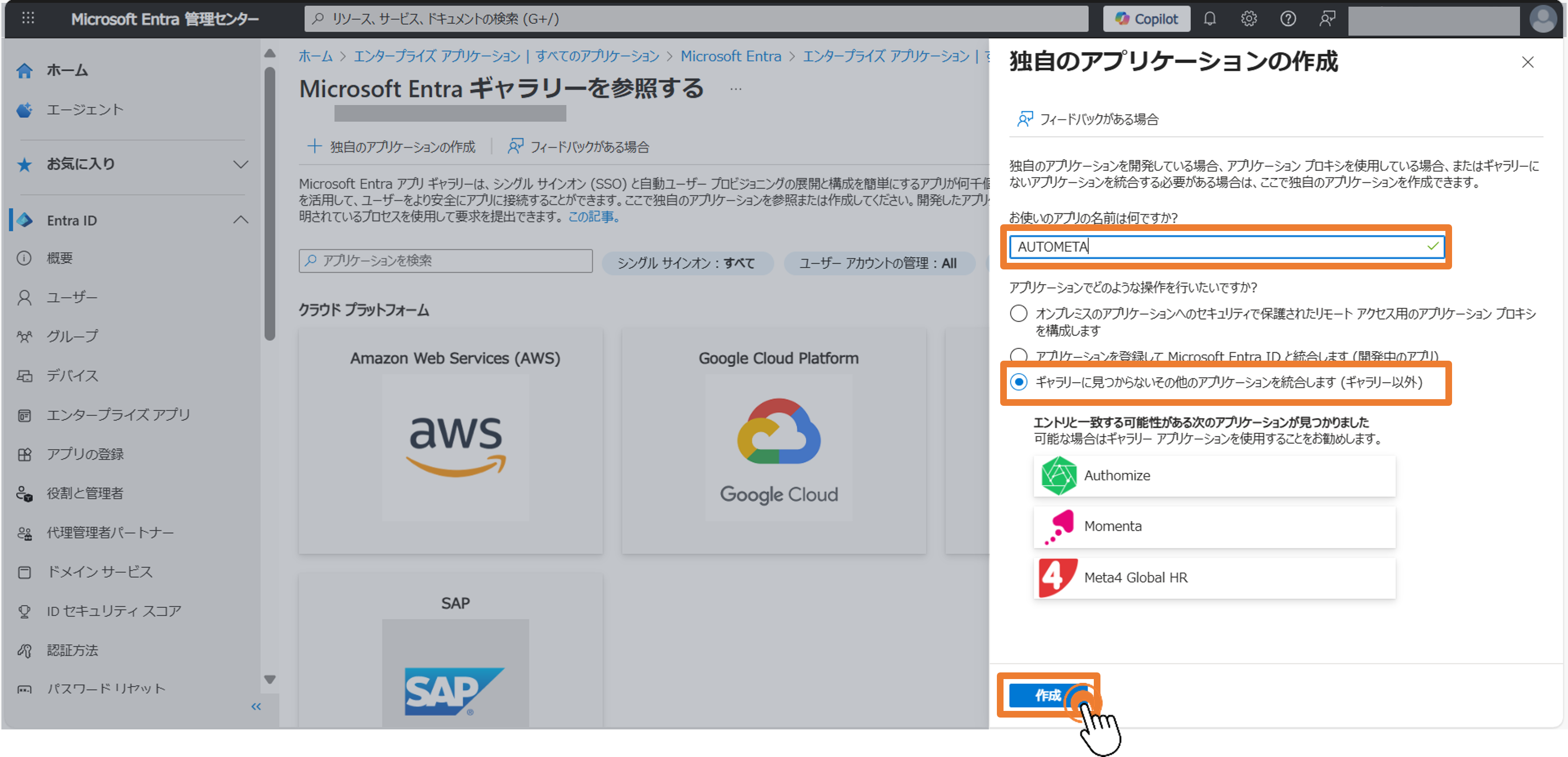Click gallery toolbar フィードバックがある場合
This screenshot has height=757, width=1568.
(579, 147)
